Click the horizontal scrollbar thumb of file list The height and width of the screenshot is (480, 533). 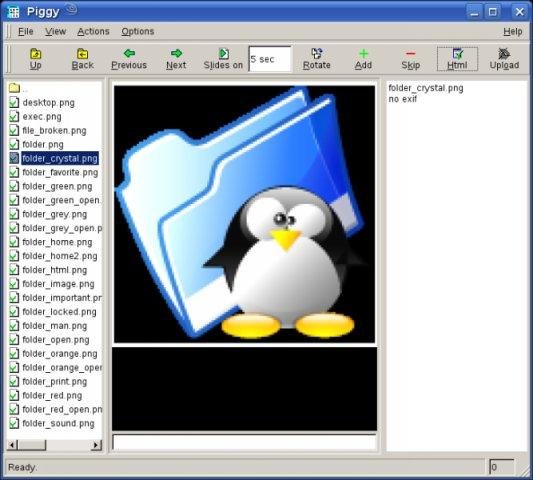pos(31,445)
